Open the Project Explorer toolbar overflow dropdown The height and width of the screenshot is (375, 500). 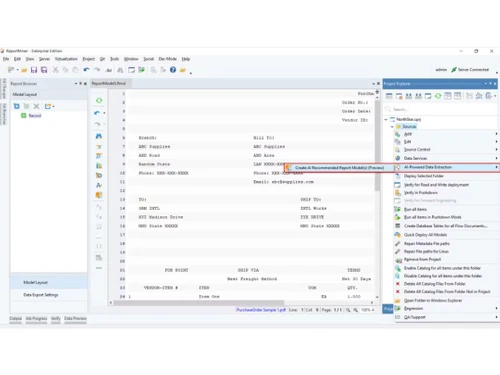(x=495, y=96)
